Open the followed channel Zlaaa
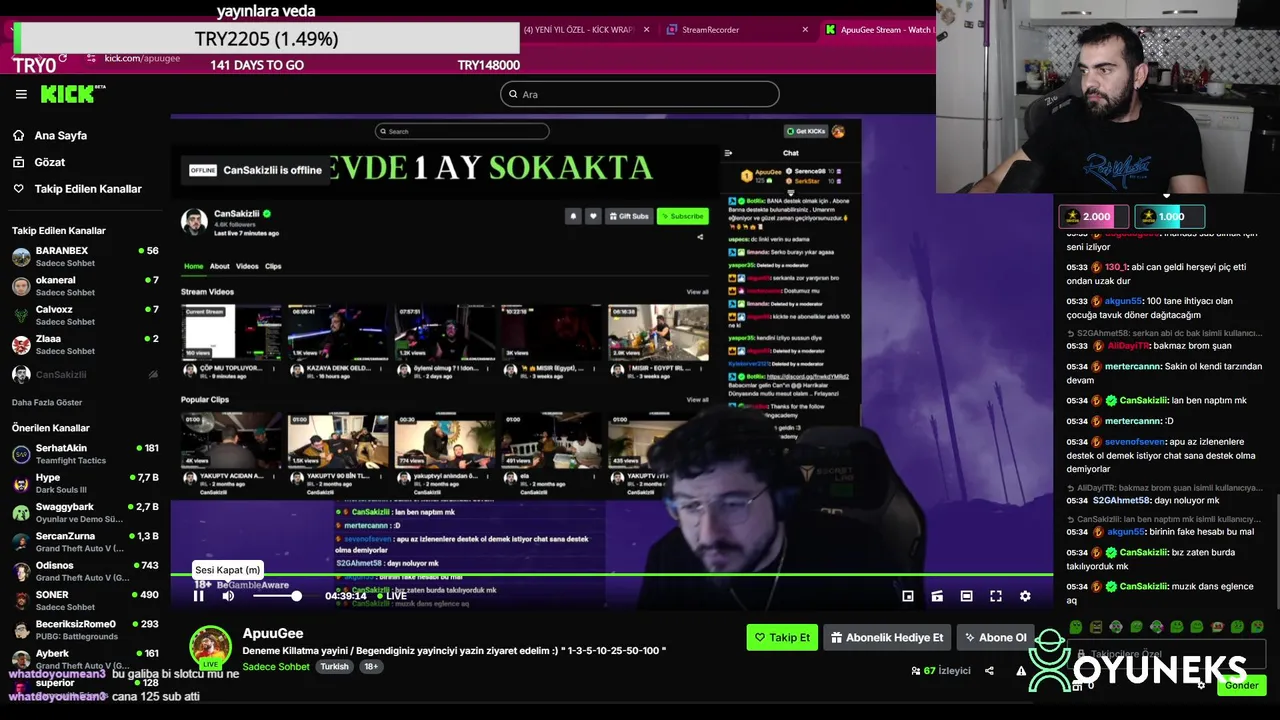The width and height of the screenshot is (1280, 720). (x=85, y=344)
